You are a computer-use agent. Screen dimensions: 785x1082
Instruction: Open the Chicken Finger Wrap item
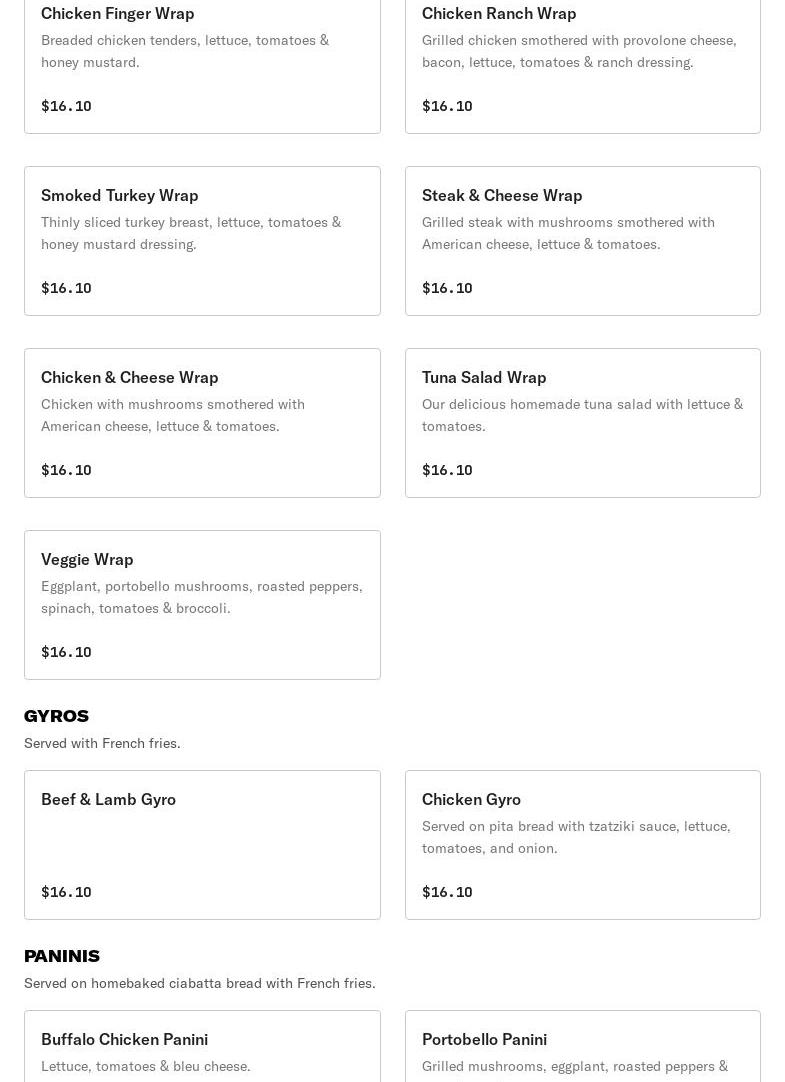tap(202, 66)
